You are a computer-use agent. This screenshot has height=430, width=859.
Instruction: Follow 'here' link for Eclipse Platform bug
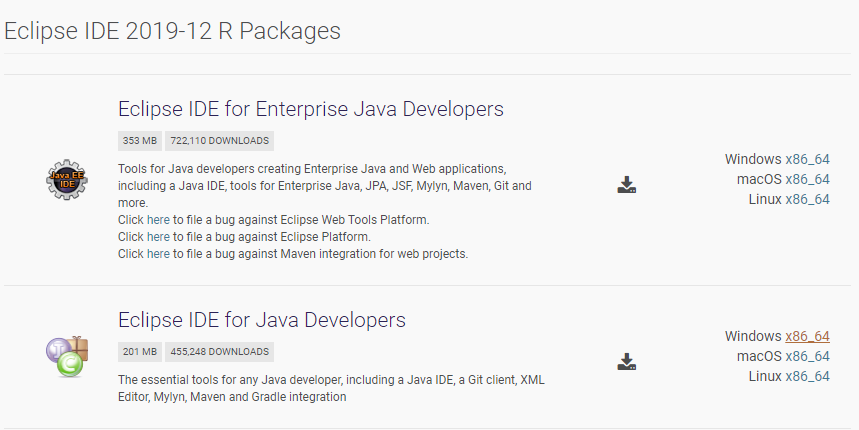[158, 237]
